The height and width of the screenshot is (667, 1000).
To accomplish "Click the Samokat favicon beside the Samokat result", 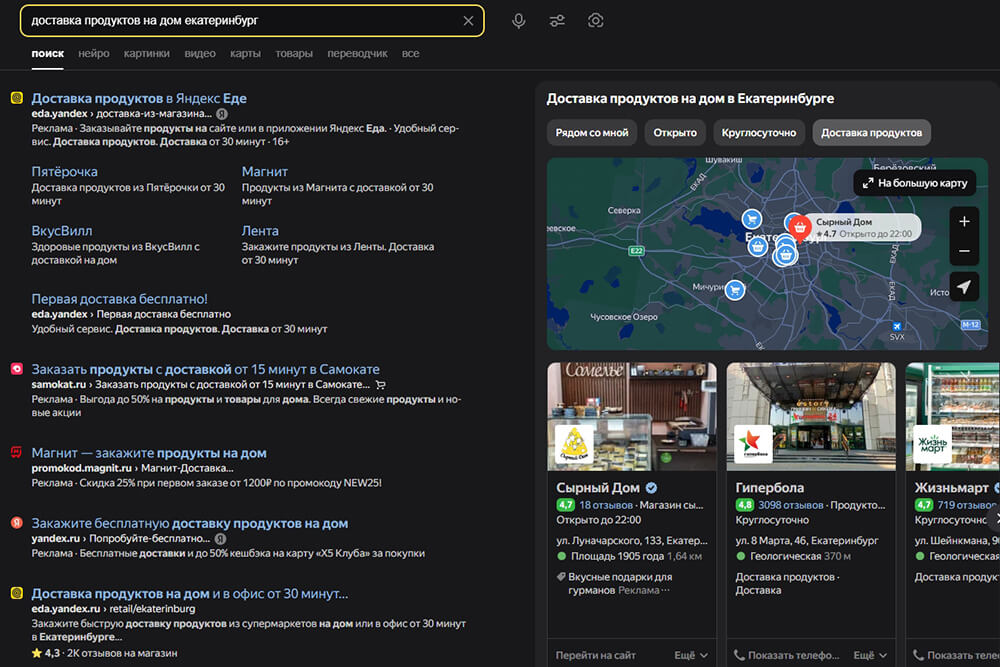I will pyautogui.click(x=17, y=369).
